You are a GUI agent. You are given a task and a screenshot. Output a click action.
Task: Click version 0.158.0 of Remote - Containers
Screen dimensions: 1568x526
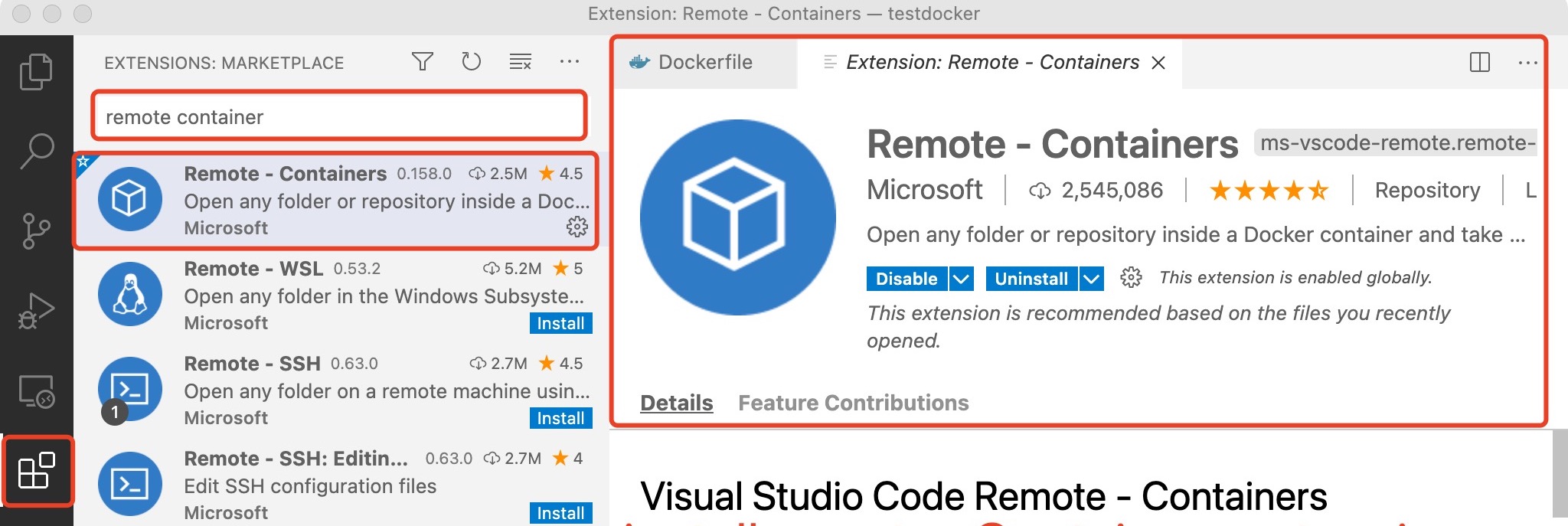coord(424,174)
